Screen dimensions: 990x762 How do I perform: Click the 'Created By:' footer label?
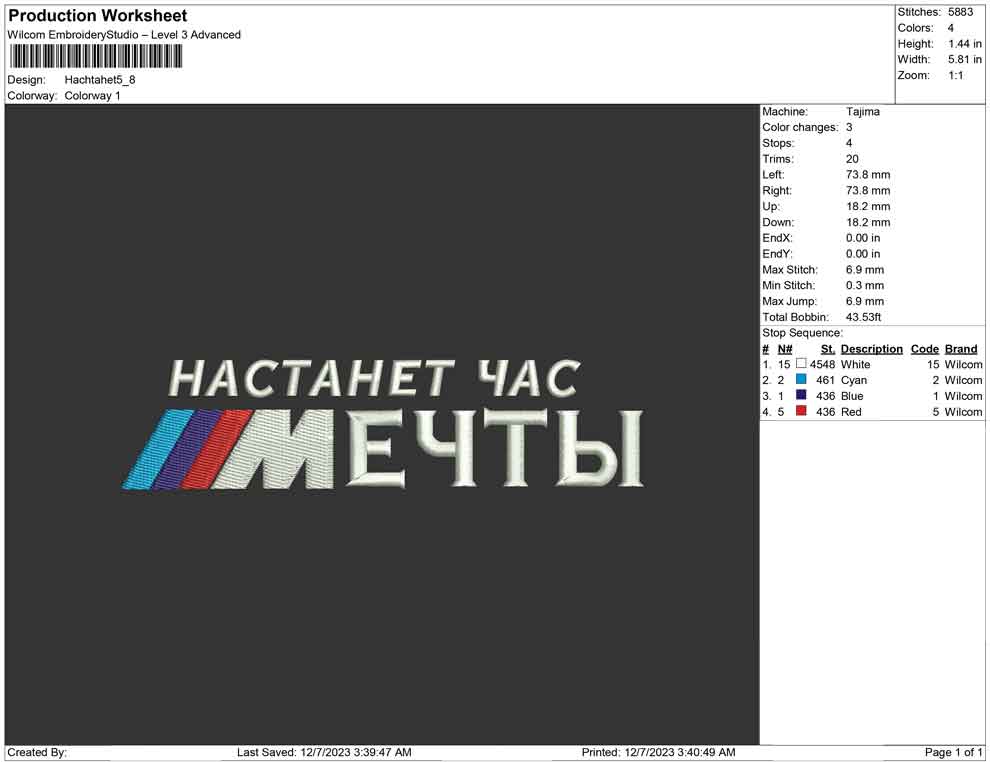[x=37, y=752]
